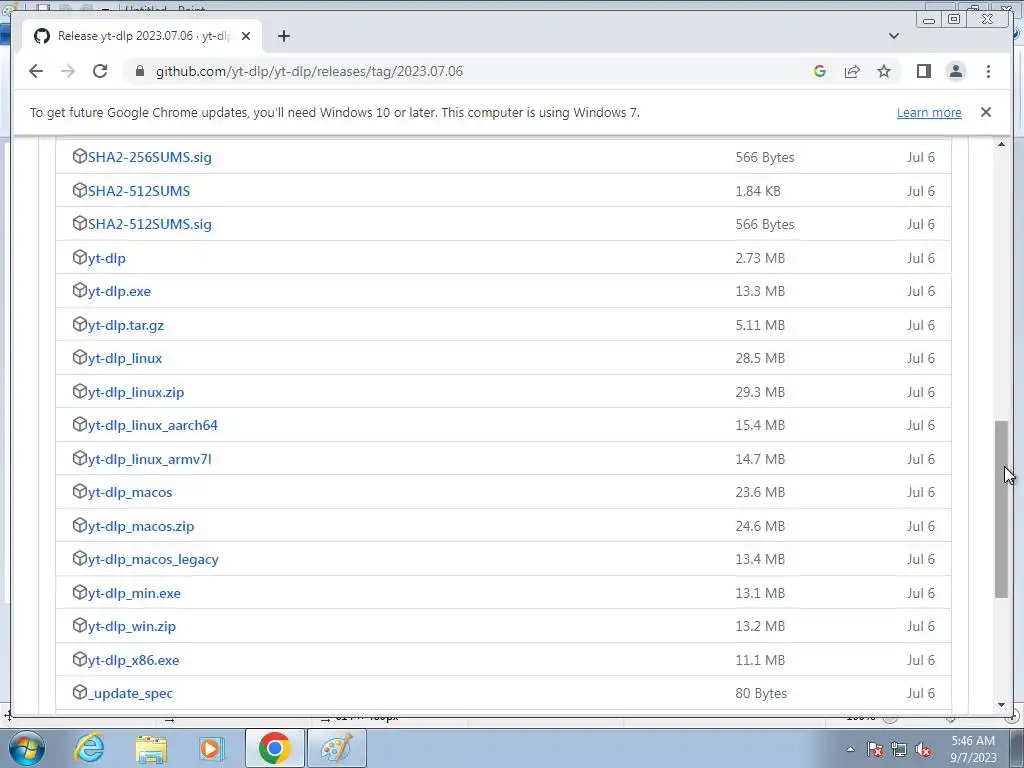Viewport: 1024px width, 768px height.
Task: Download yt-dlp_macos_legacy
Action: coord(153,560)
